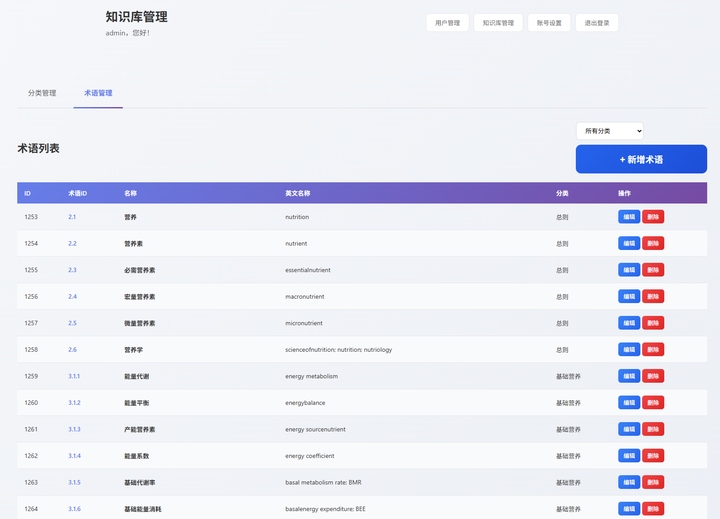The image size is (720, 519).
Task: Edit row 1264 基础能量消耗
Action: [629, 509]
